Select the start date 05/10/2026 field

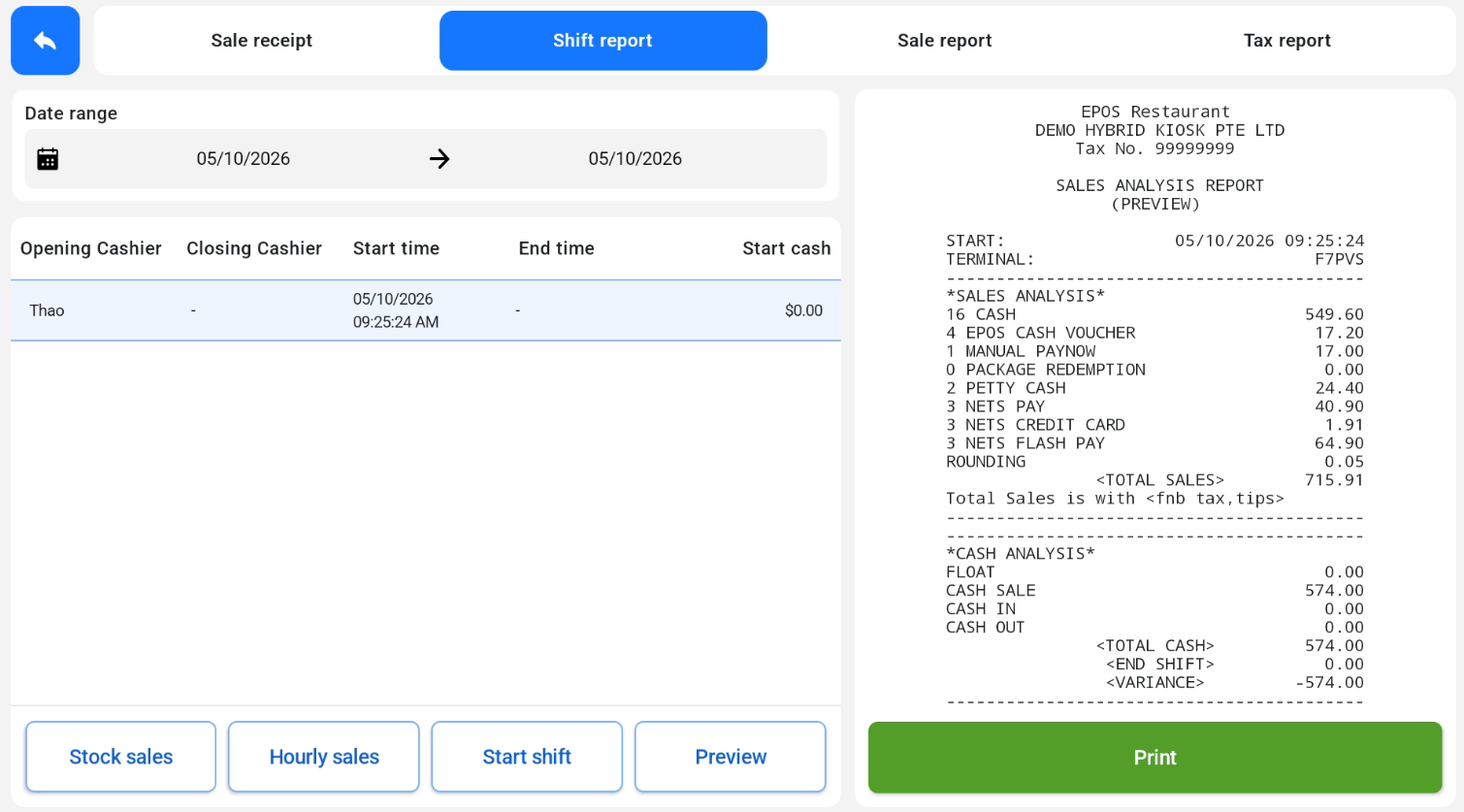tap(244, 159)
